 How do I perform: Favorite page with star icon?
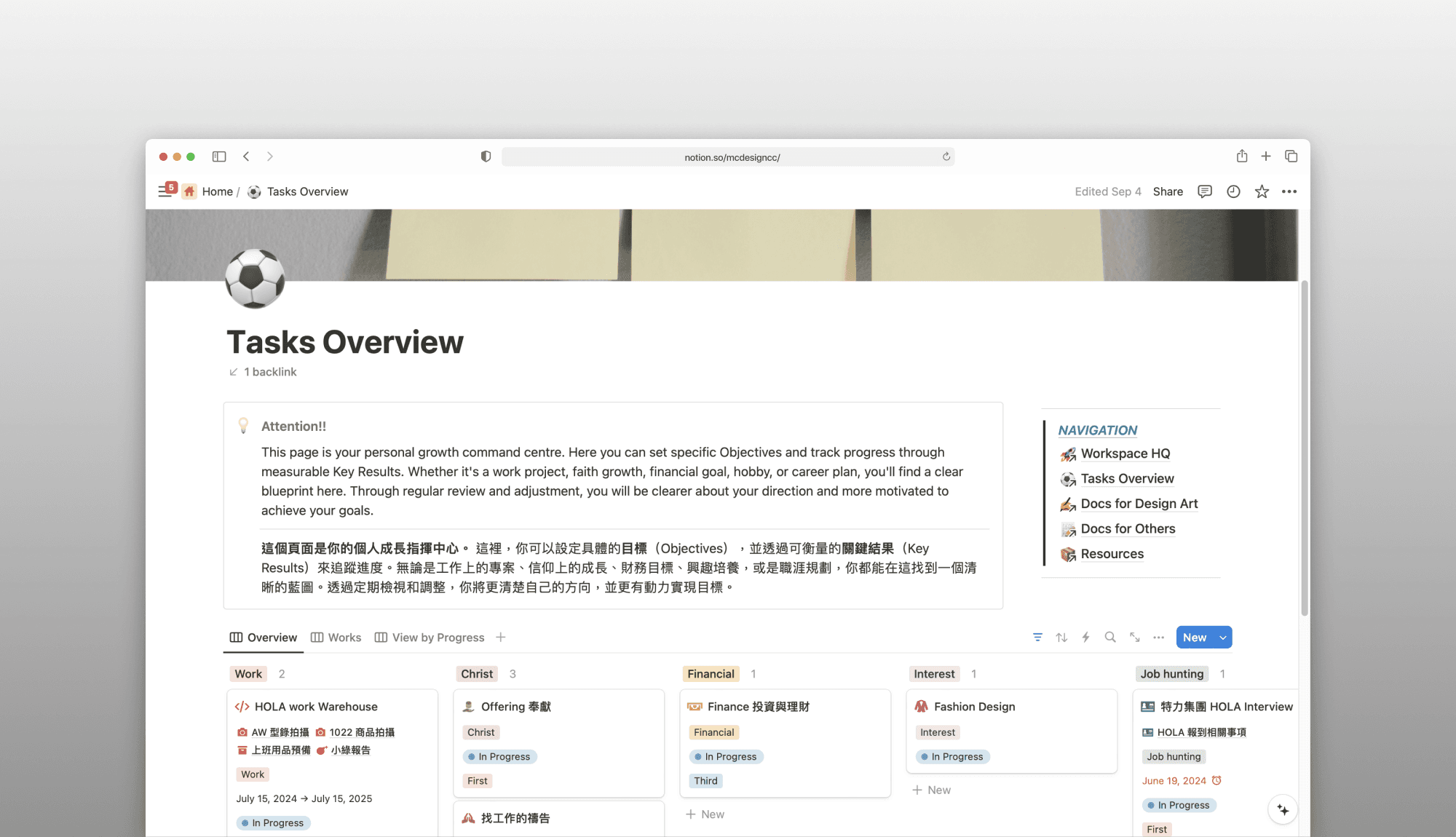(1262, 191)
